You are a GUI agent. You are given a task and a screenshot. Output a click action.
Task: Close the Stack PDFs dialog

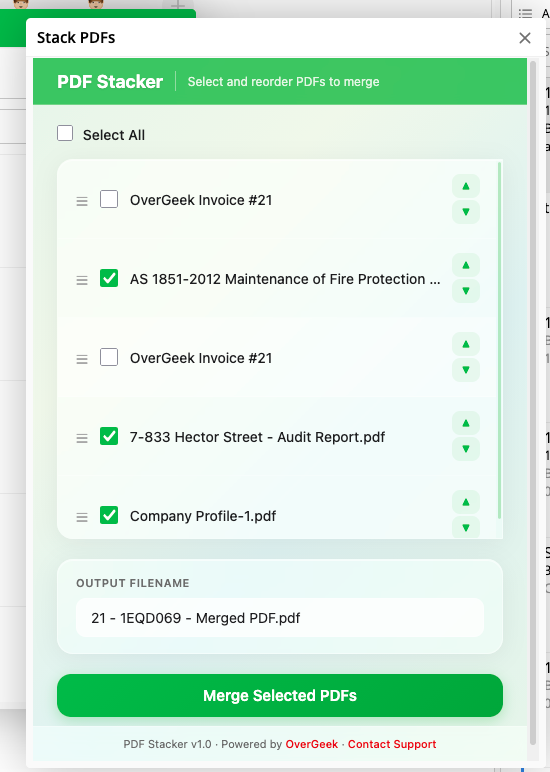525,38
